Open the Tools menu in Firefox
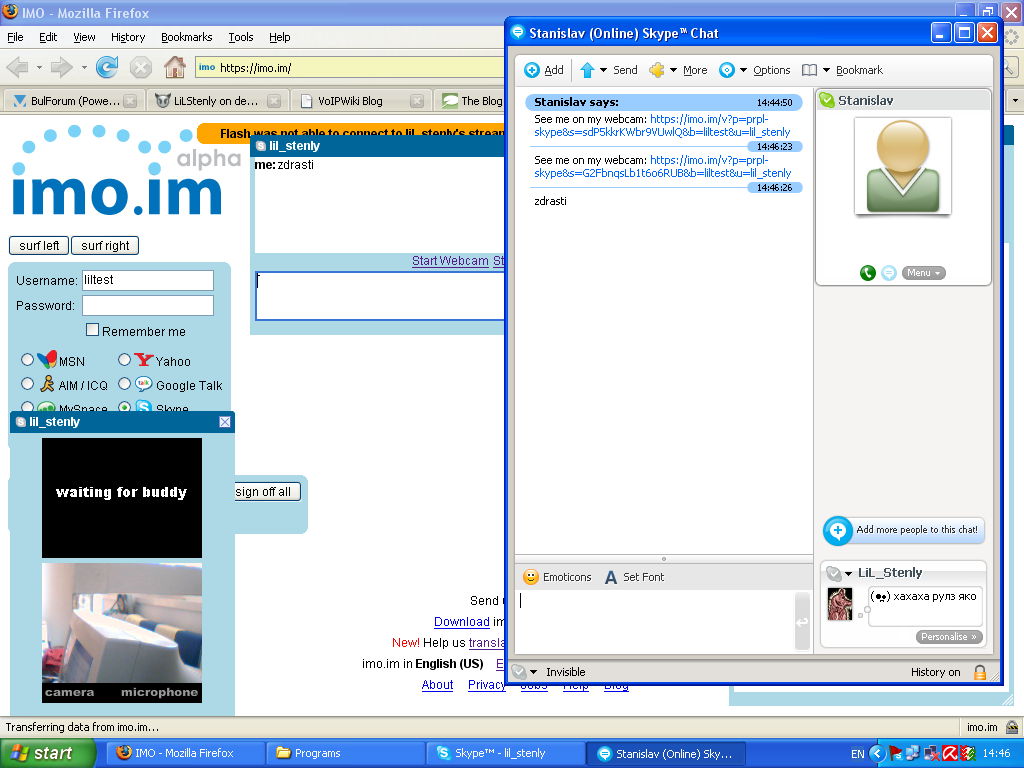This screenshot has width=1024, height=768. point(241,37)
